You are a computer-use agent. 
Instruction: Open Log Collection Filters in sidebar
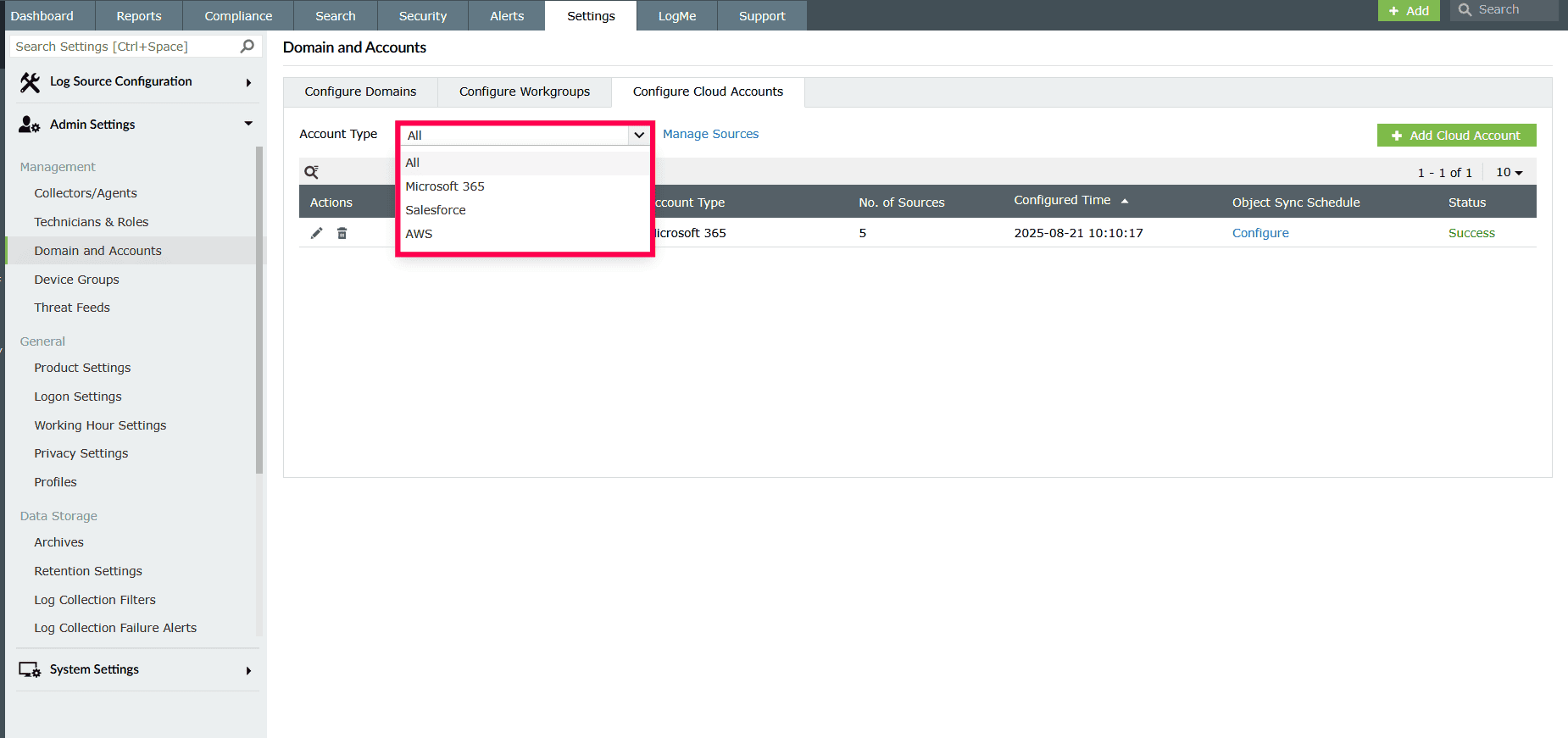pyautogui.click(x=95, y=600)
